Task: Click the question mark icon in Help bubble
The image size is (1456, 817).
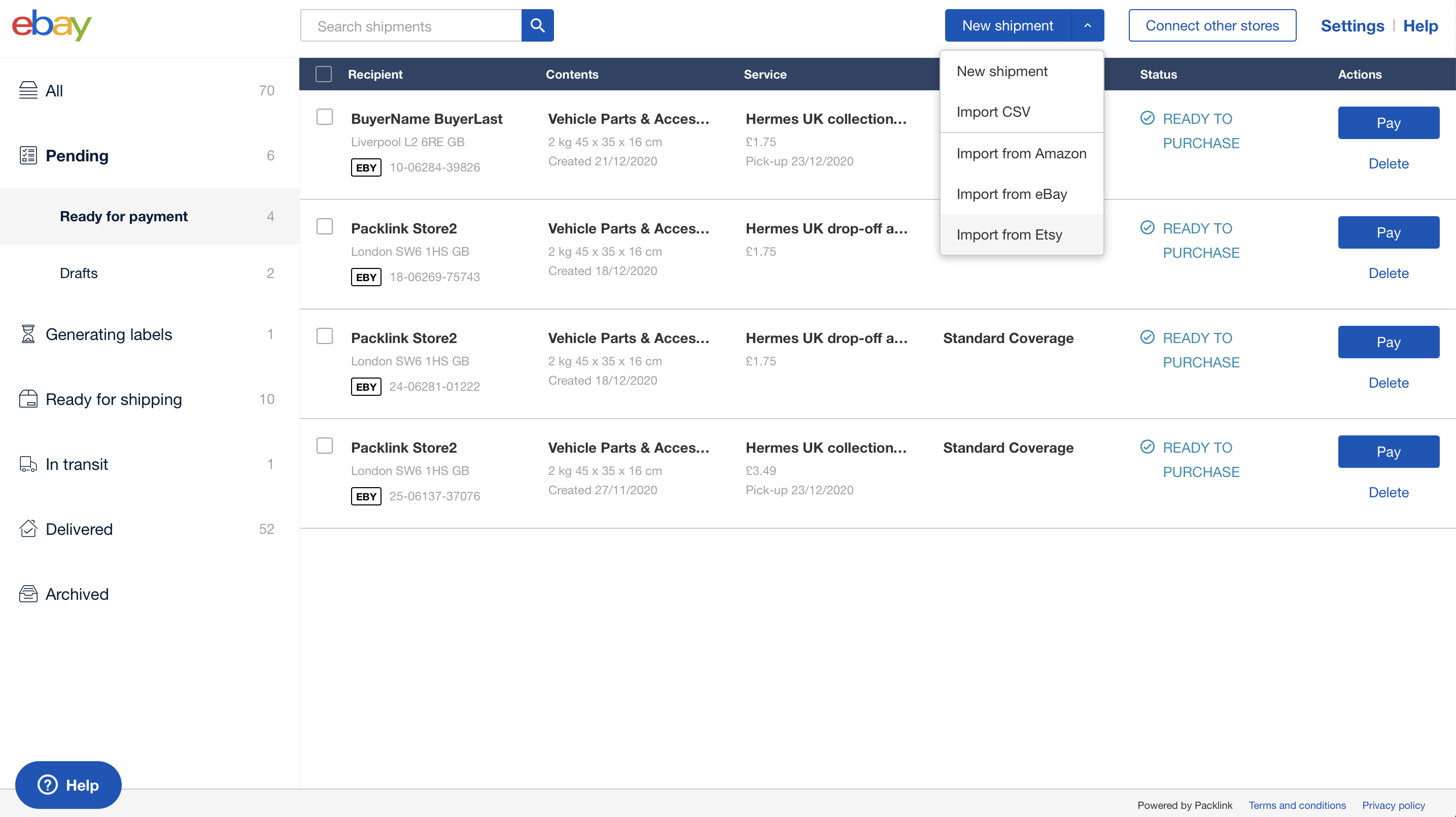Action: [48, 785]
